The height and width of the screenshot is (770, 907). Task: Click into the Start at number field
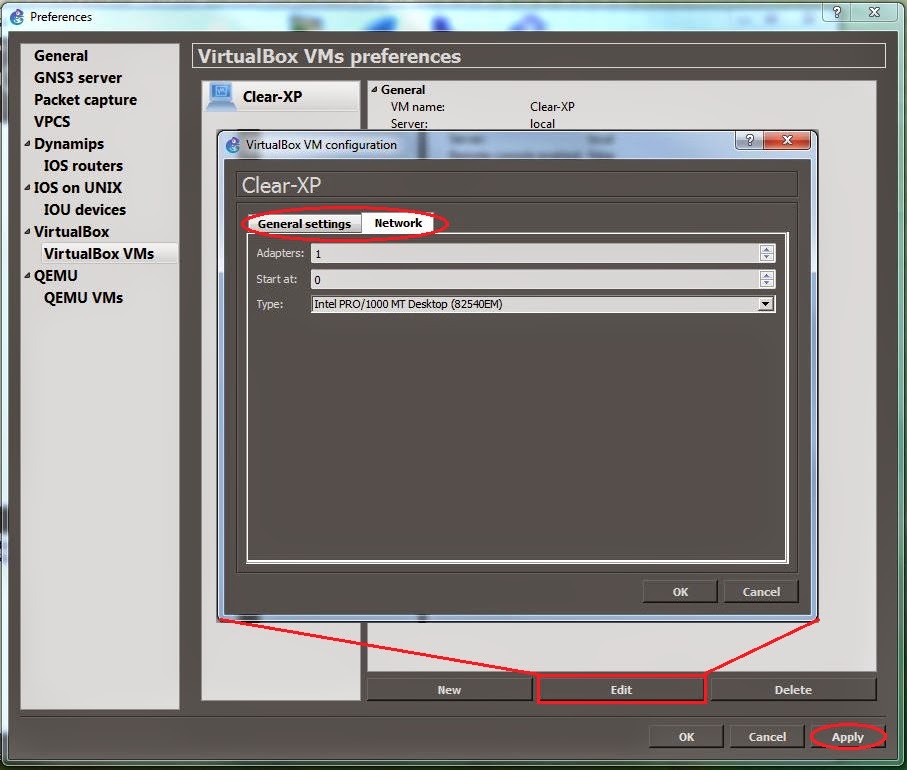535,279
